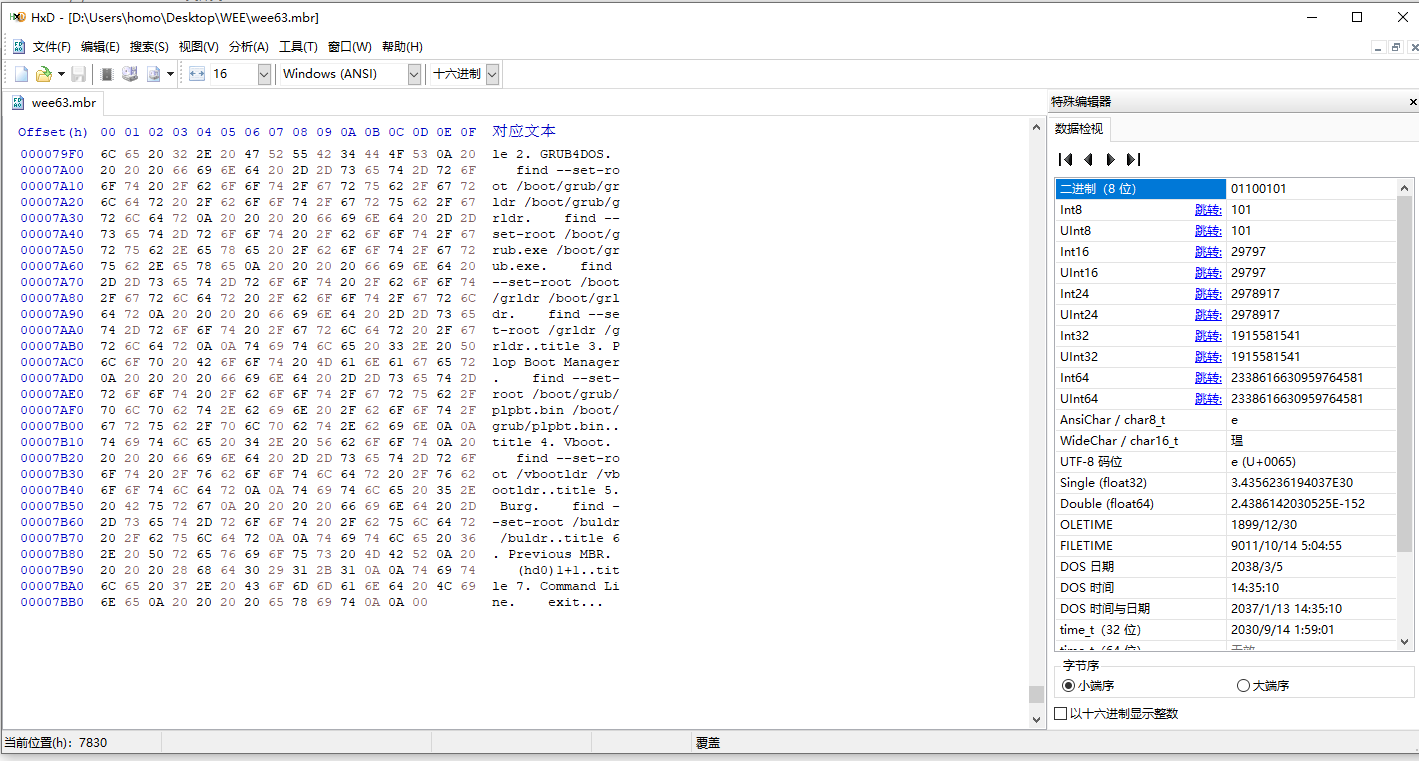Open the 编辑(E) menu

pyautogui.click(x=100, y=47)
